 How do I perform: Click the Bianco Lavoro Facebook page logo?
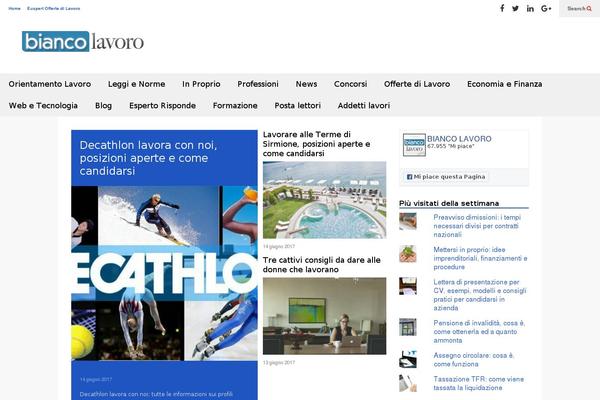(x=414, y=145)
